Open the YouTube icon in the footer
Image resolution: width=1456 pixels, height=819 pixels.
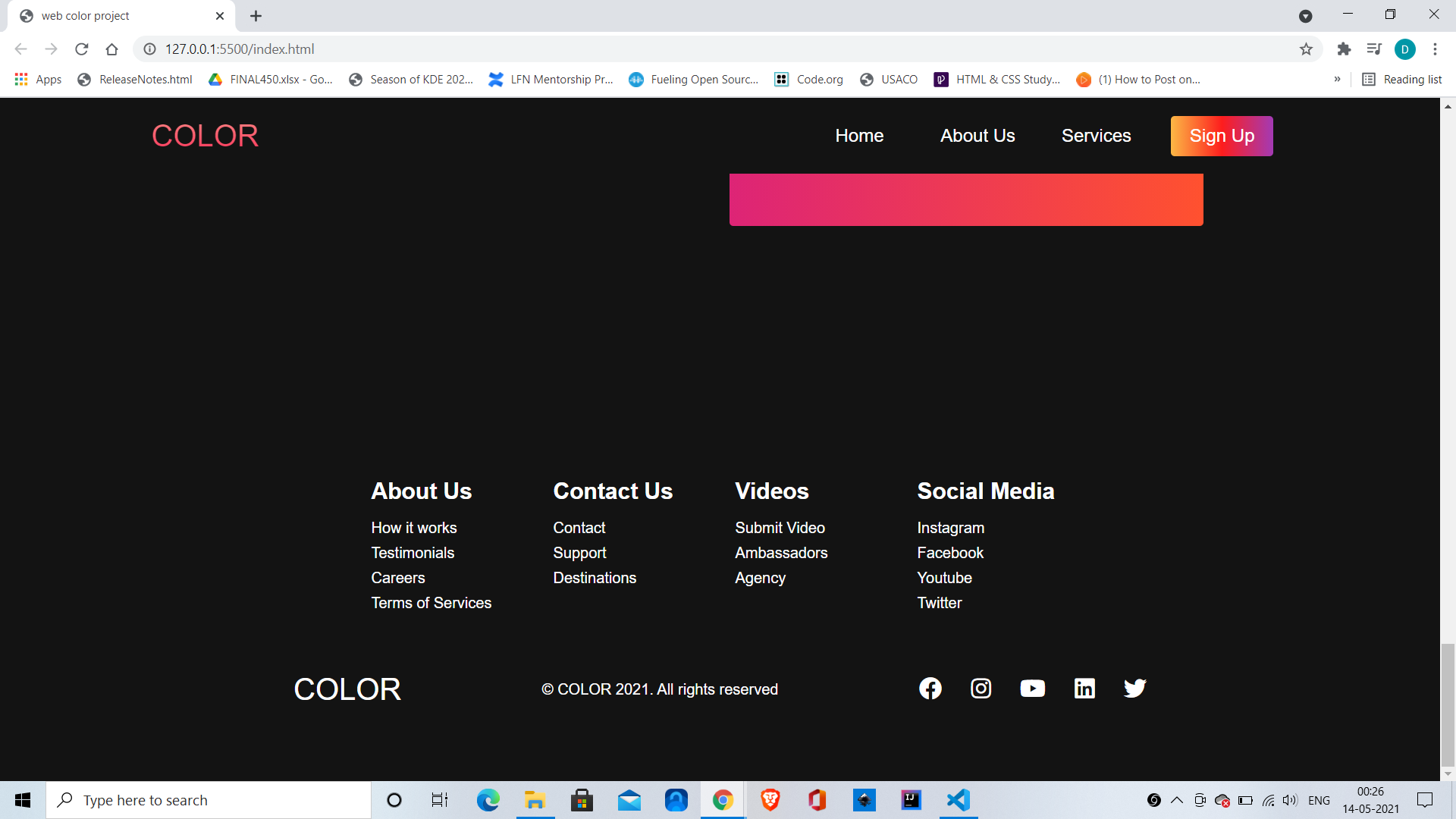[x=1033, y=688]
